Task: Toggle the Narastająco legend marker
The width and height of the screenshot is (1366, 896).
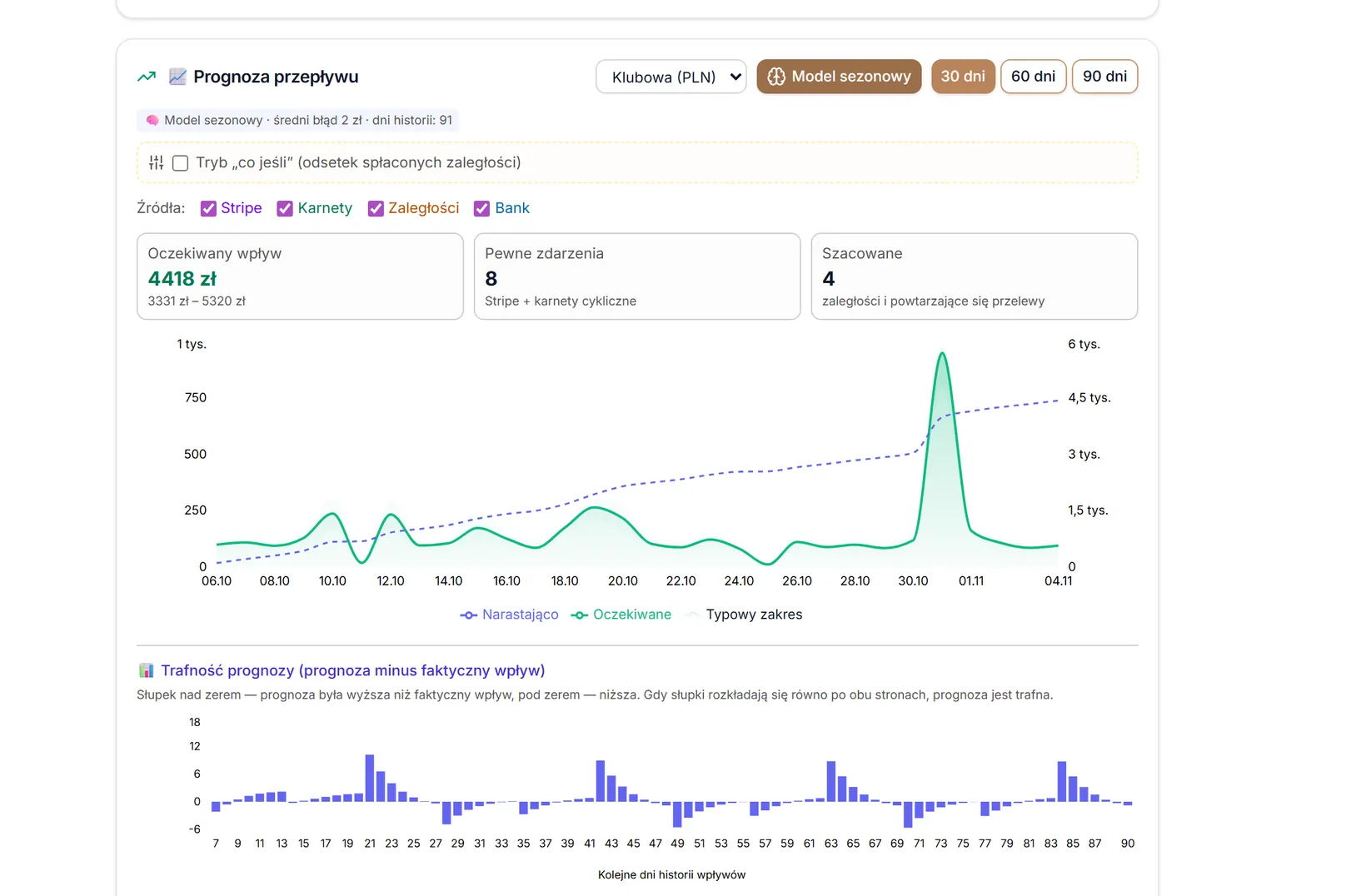Action: 469,615
